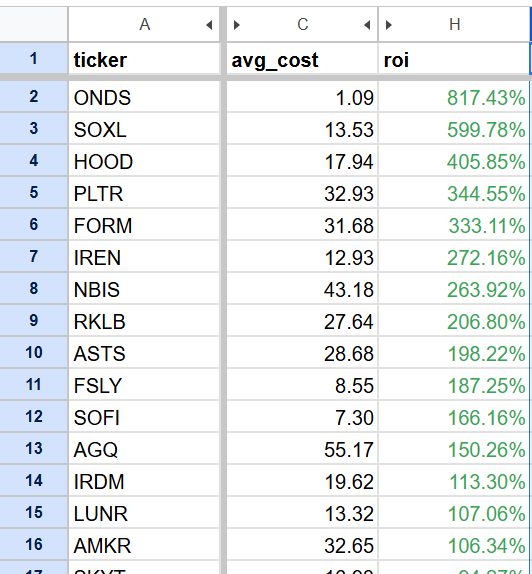Select column C header
The width and height of the screenshot is (532, 574).
(x=302, y=25)
